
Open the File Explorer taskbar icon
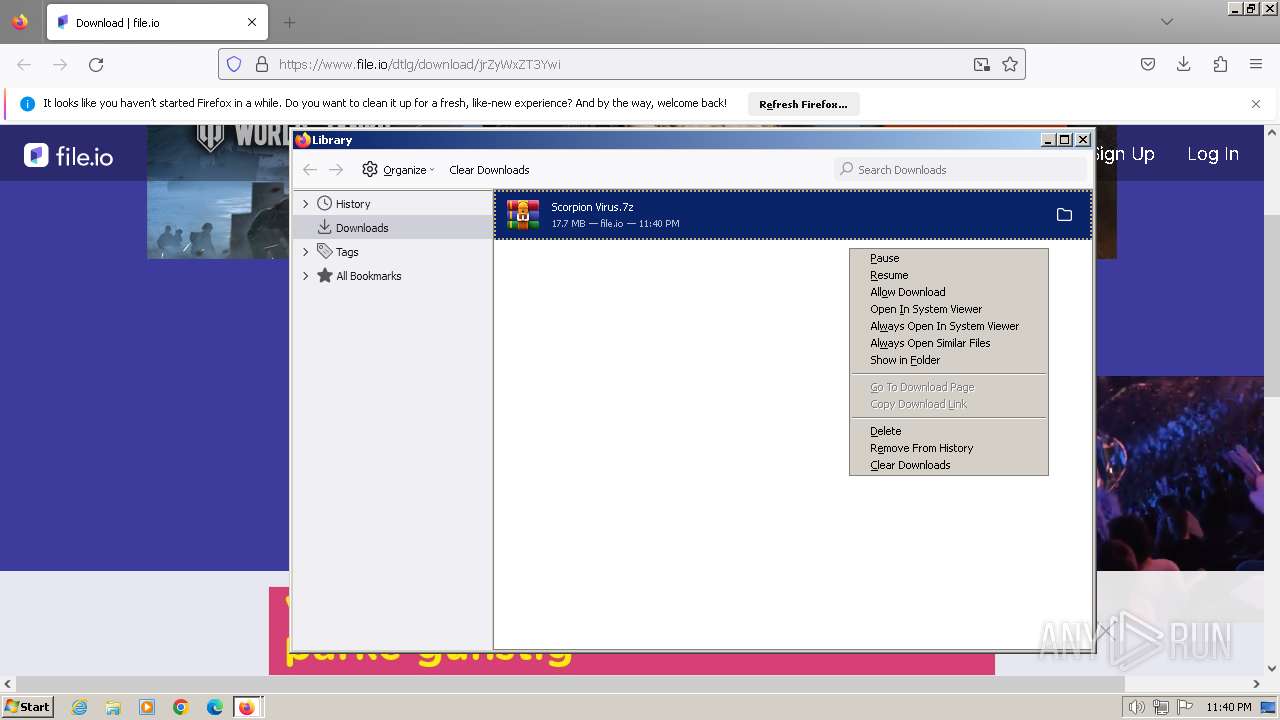[x=113, y=707]
